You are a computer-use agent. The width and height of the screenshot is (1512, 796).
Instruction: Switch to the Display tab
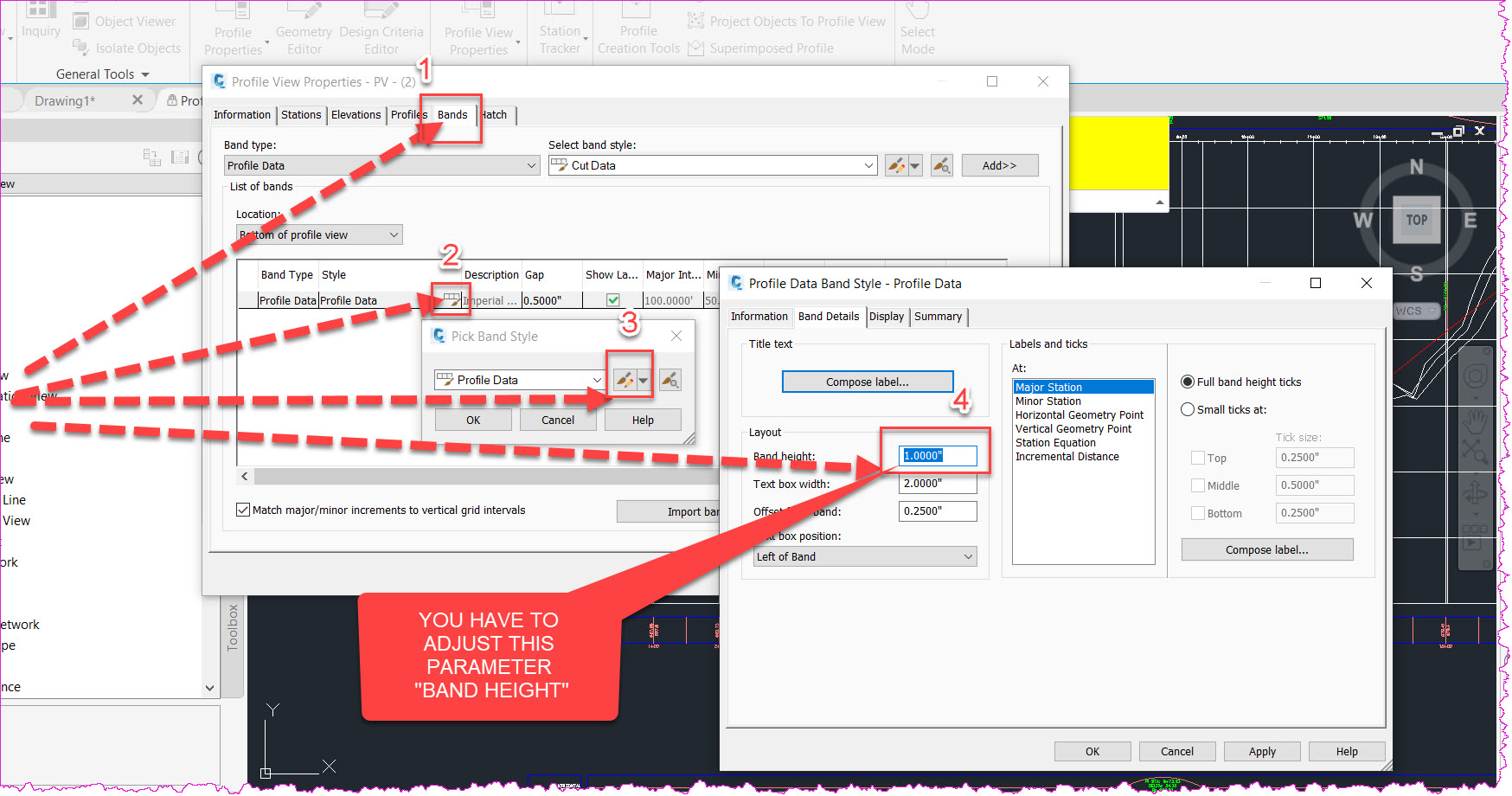887,317
